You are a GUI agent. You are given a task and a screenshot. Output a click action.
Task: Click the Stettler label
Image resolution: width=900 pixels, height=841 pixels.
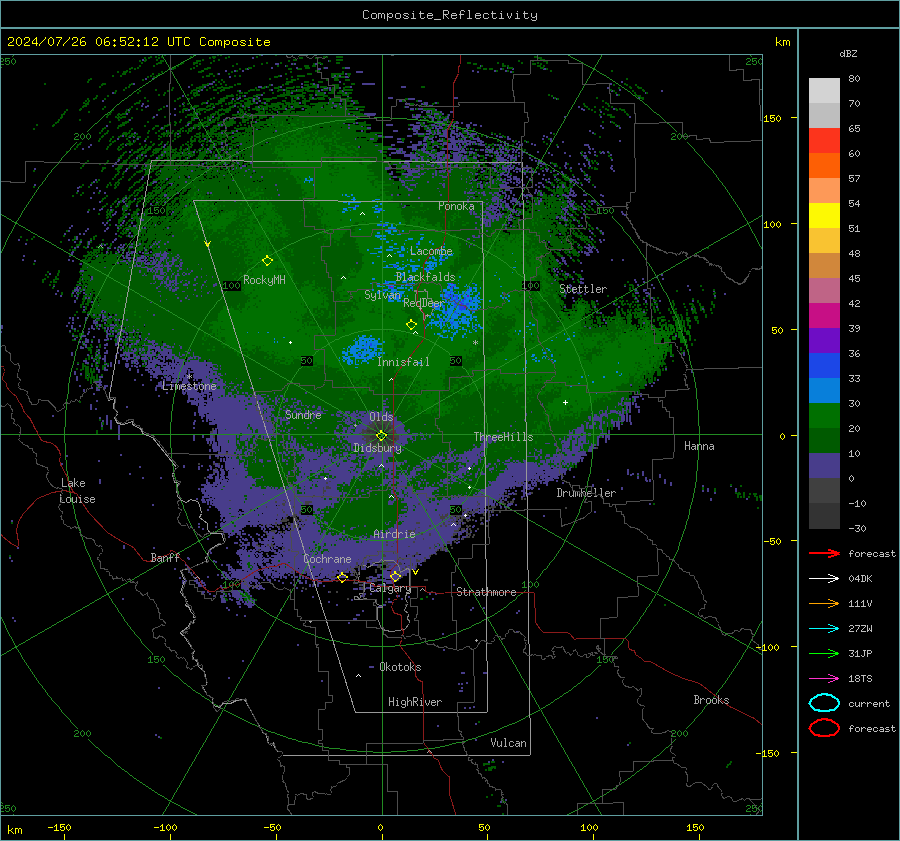click(583, 289)
